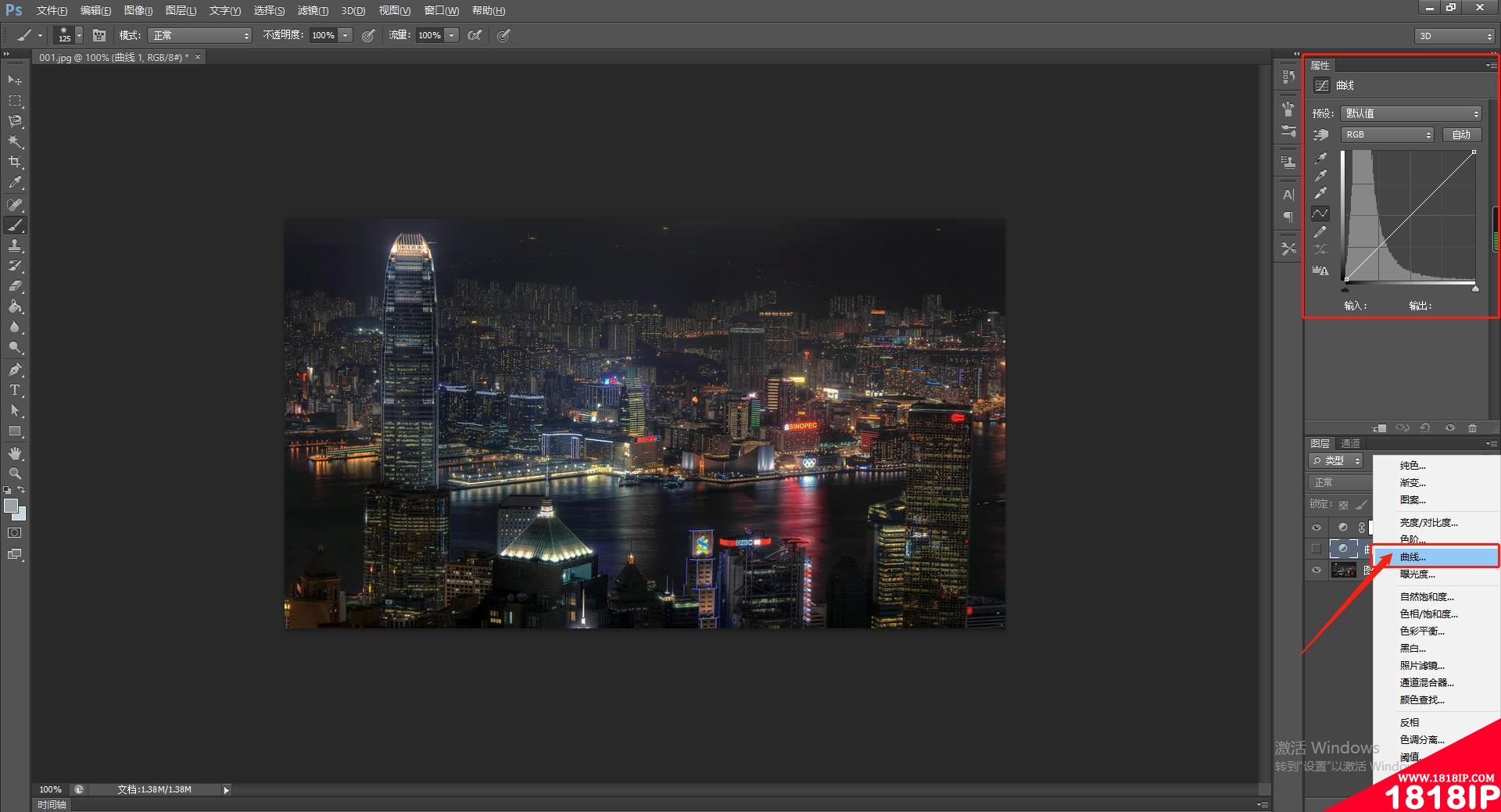Open the RGB channel dropdown
This screenshot has width=1501, height=812.
click(1388, 134)
